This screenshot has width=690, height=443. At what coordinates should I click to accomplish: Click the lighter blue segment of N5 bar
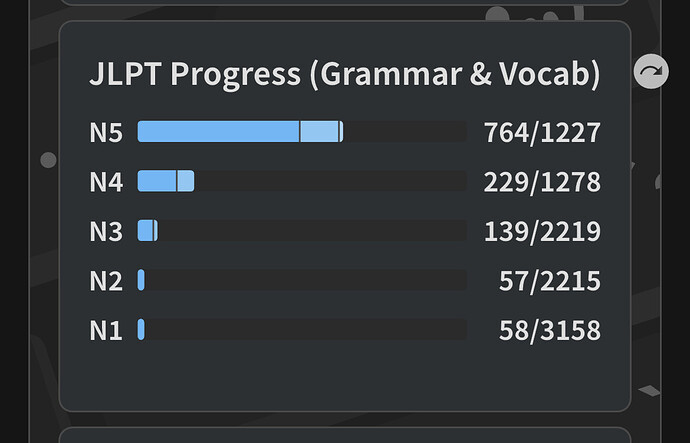(320, 132)
